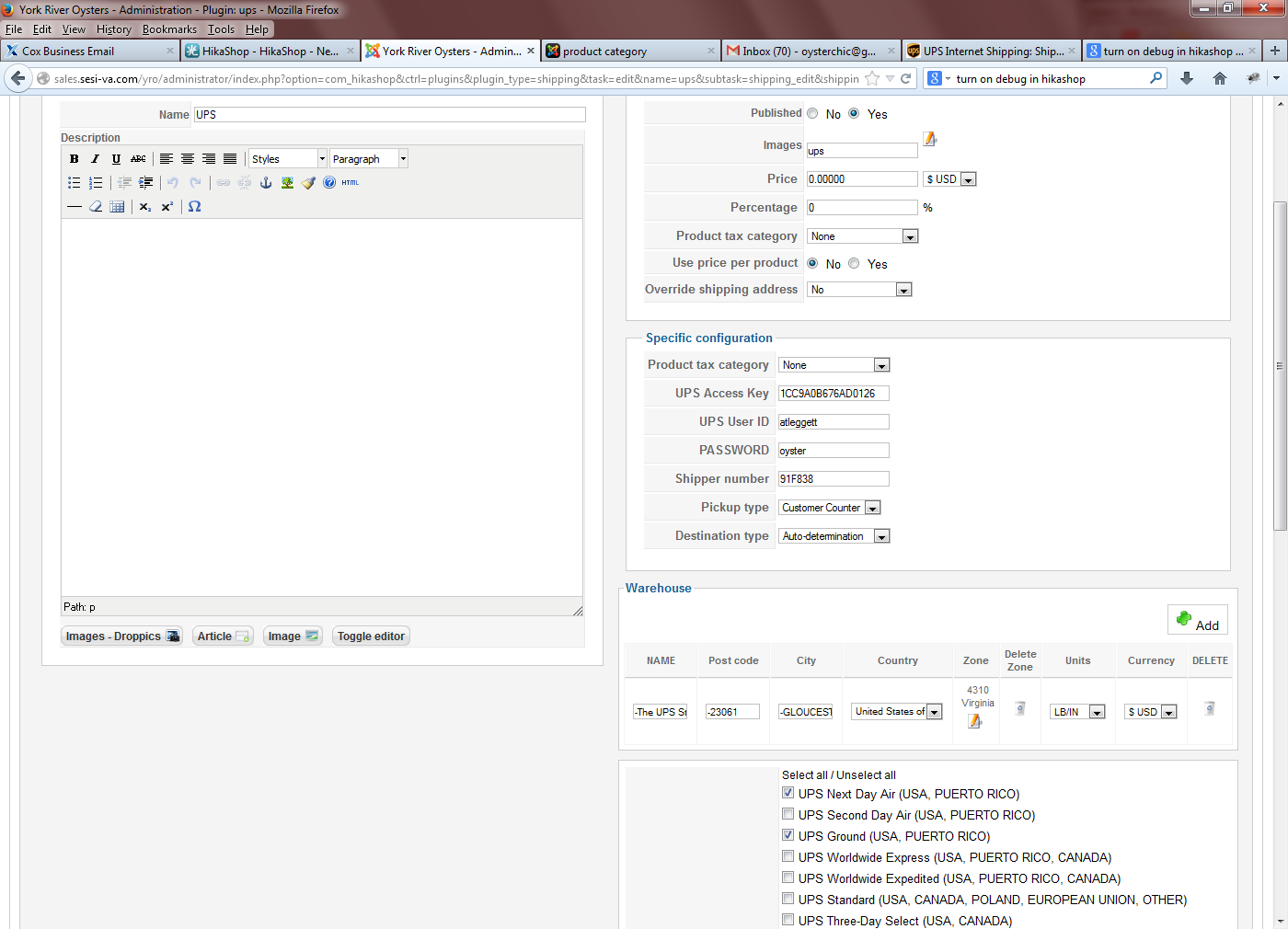Apply italic formatting in the editor
This screenshot has width=1288, height=929.
click(95, 159)
